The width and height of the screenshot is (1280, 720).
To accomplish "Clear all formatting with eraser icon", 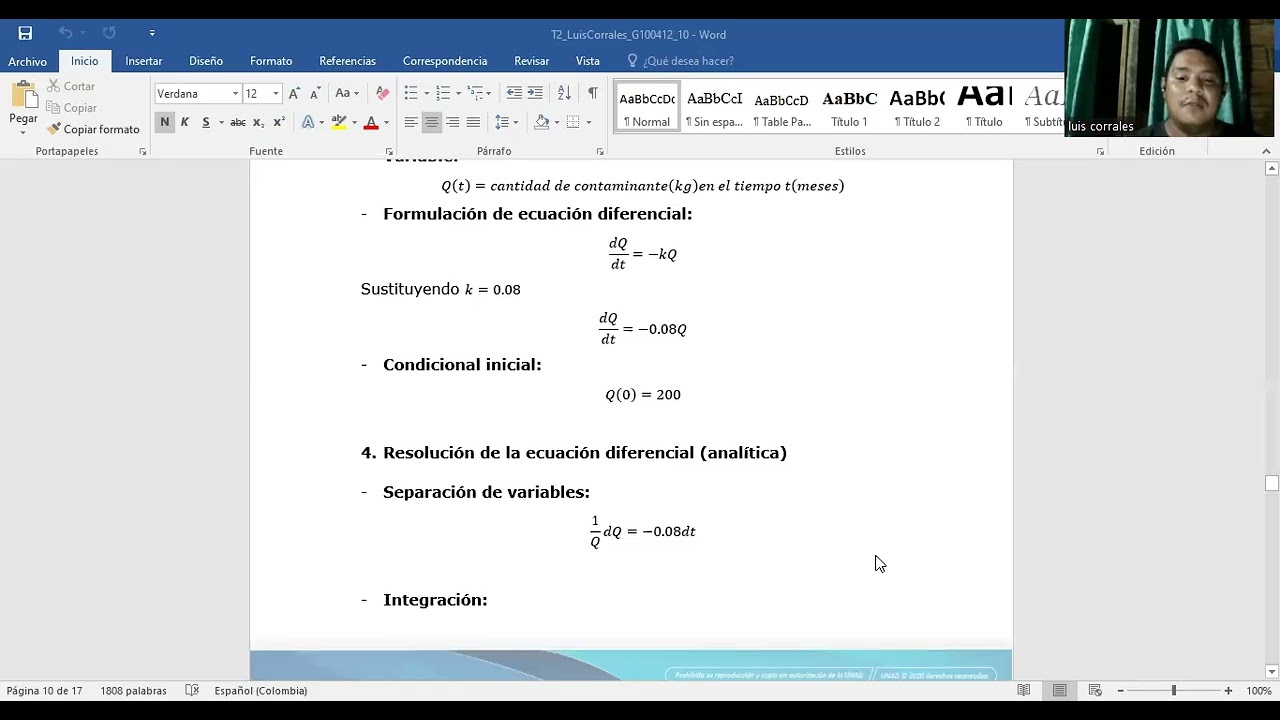I will pyautogui.click(x=382, y=93).
